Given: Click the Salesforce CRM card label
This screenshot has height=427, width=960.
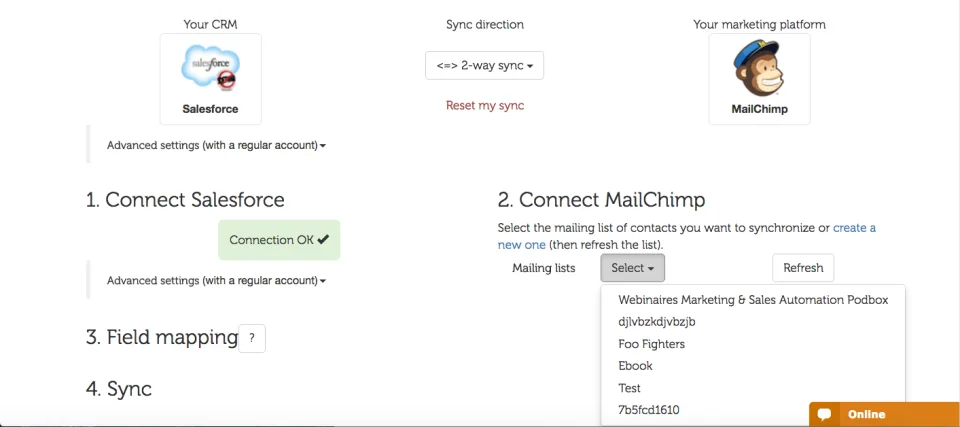Looking at the screenshot, I should [x=210, y=109].
